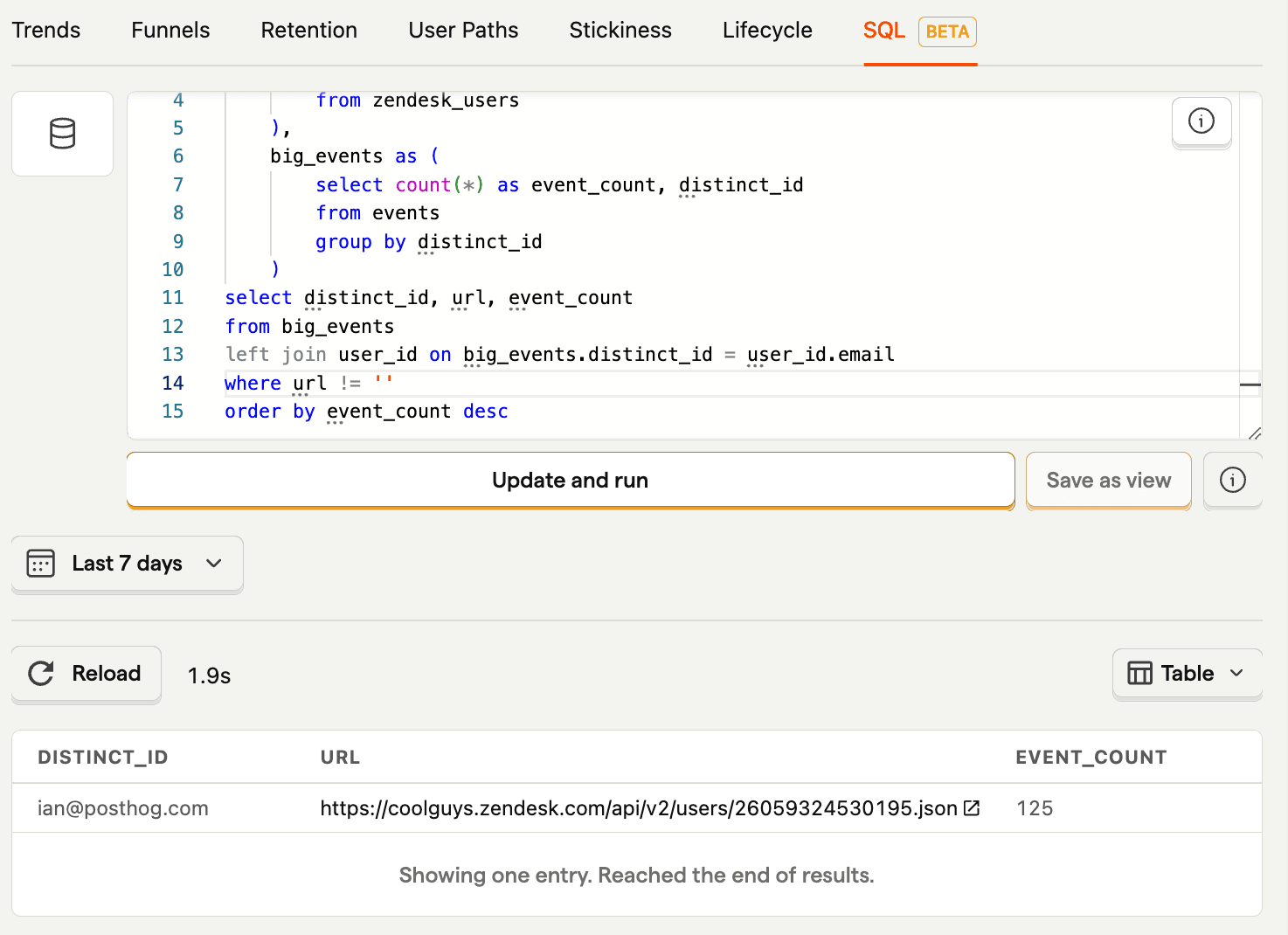Expand the Last 7 days date dropdown
The image size is (1288, 935).
tap(128, 564)
